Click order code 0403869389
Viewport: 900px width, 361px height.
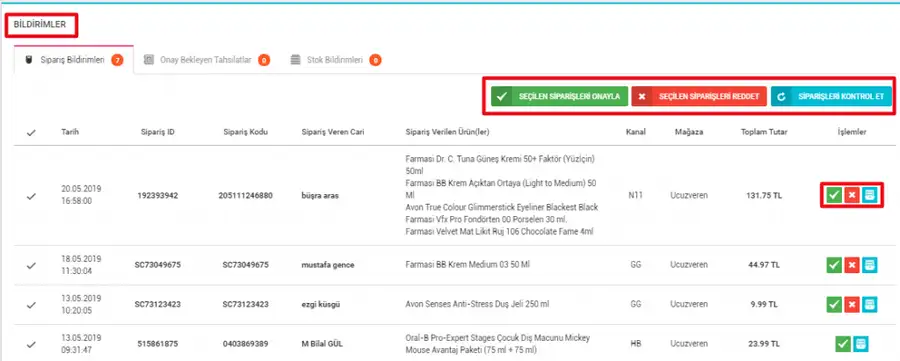[x=245, y=344]
